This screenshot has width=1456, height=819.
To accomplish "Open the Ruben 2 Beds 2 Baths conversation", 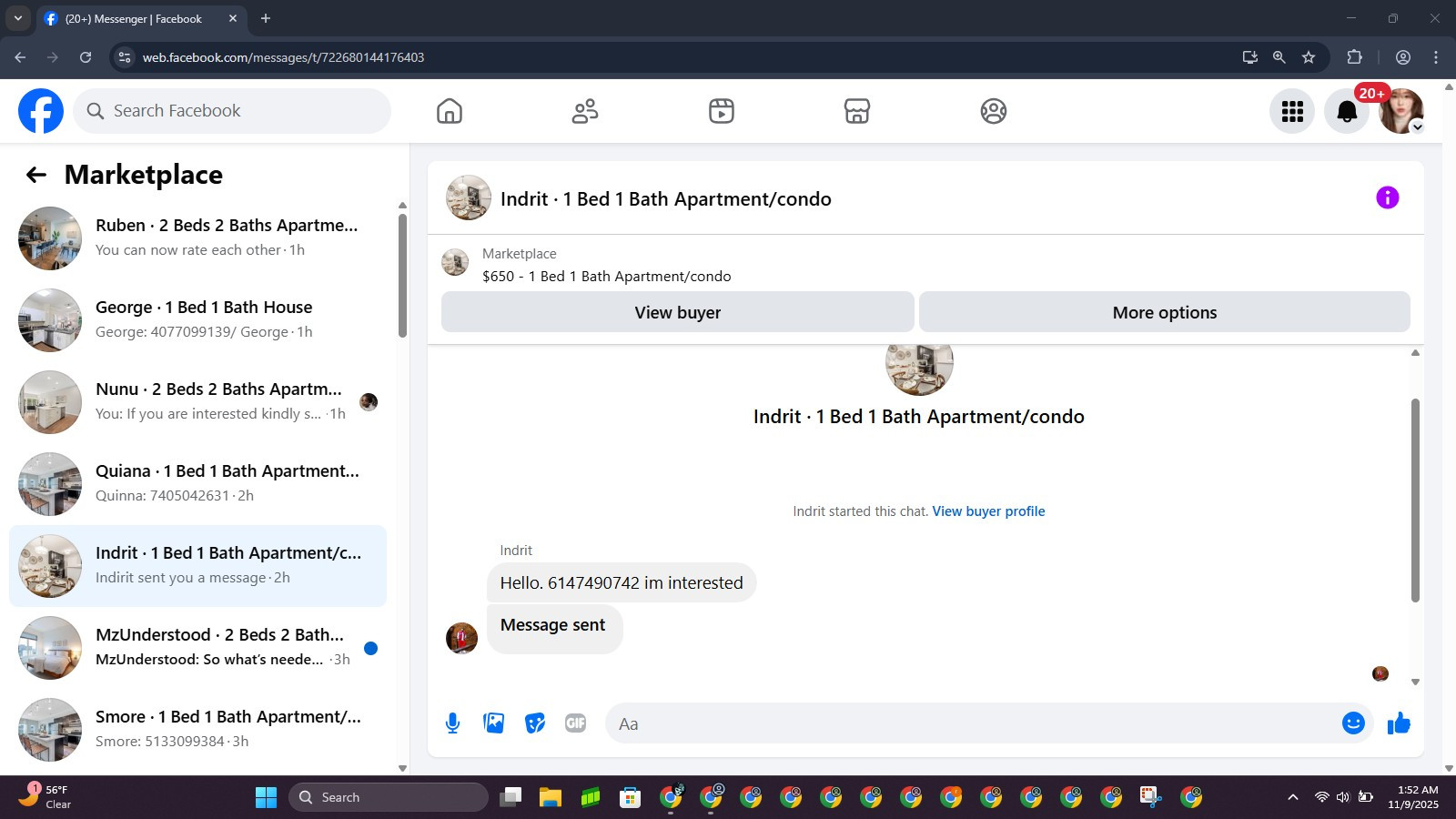I will (x=197, y=238).
